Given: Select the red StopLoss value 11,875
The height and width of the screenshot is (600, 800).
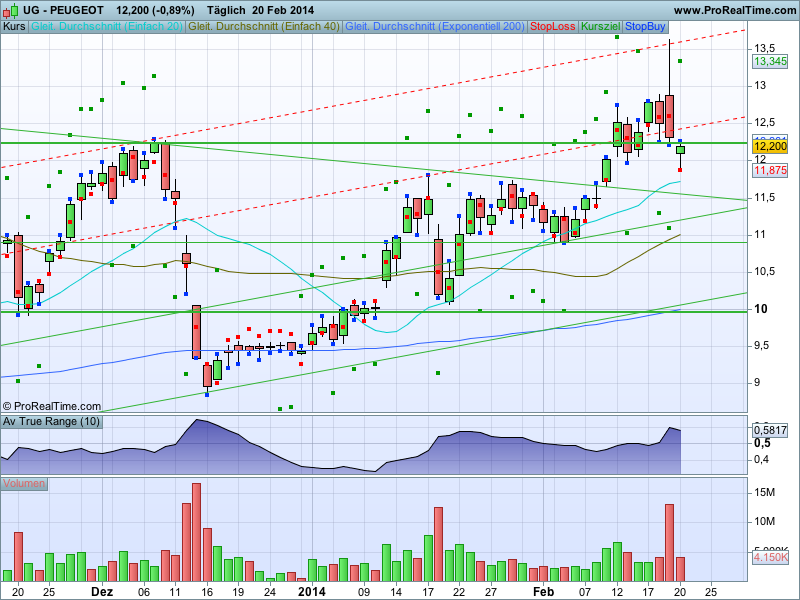Looking at the screenshot, I should 770,170.
